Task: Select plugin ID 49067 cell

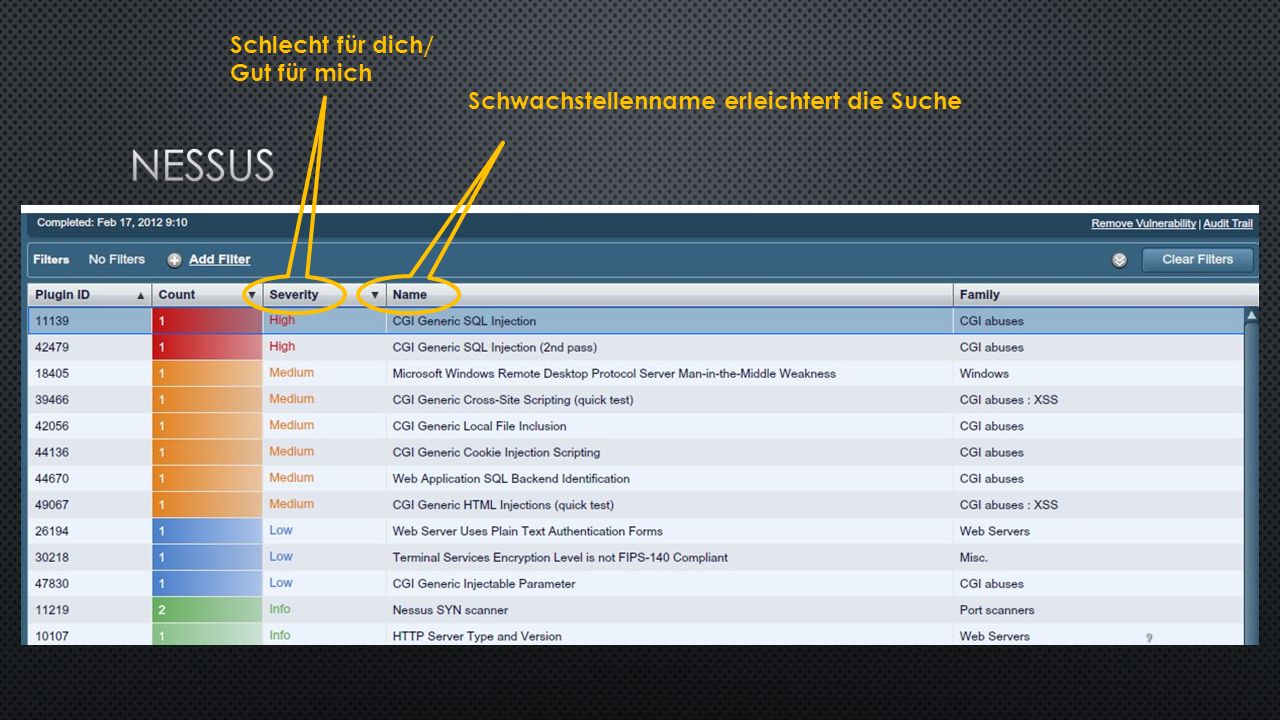Action: tap(90, 505)
